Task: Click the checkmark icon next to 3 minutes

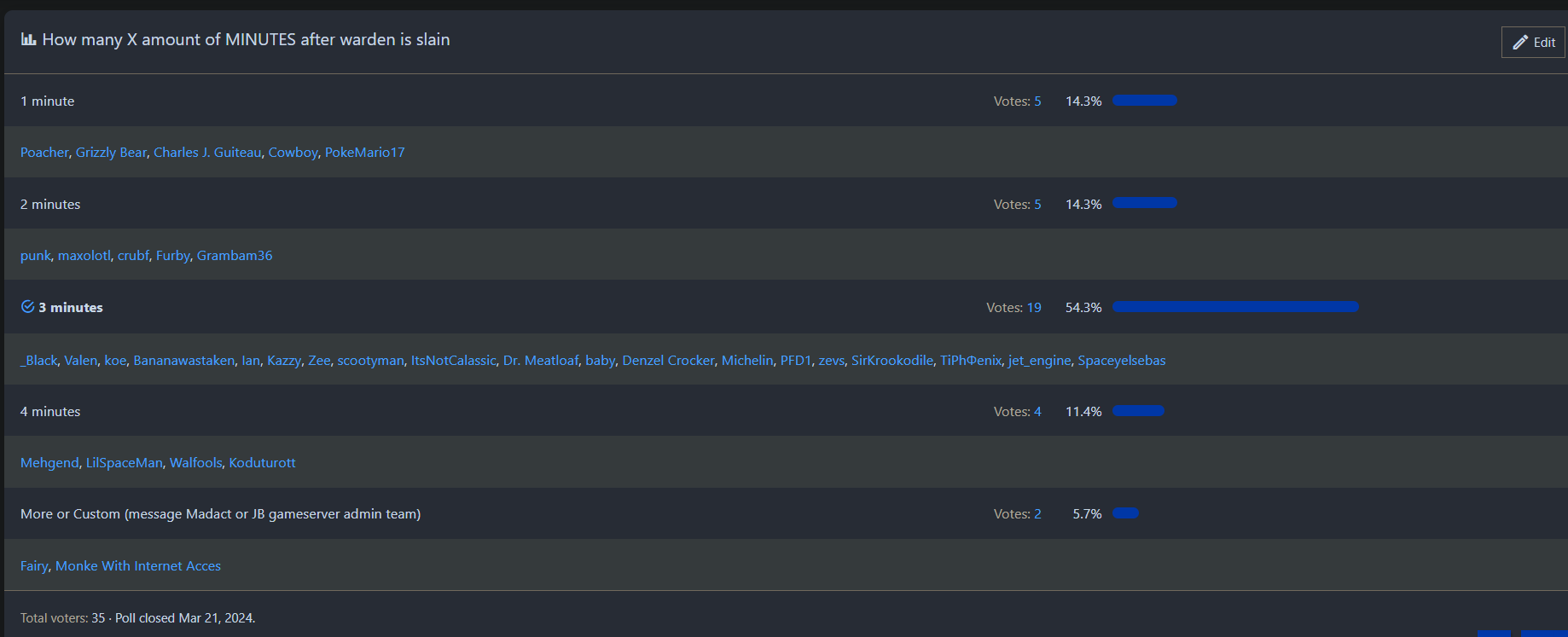Action: click(x=27, y=307)
